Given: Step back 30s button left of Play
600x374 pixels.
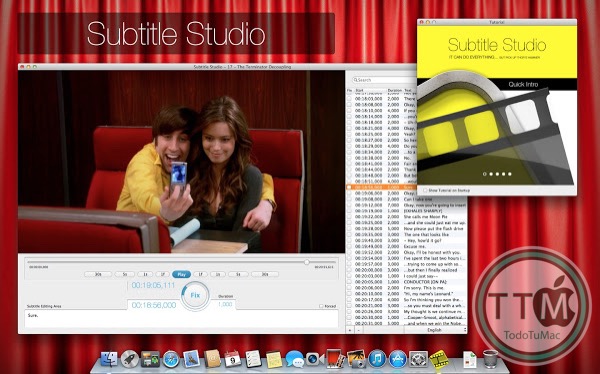Looking at the screenshot, I should coord(98,274).
